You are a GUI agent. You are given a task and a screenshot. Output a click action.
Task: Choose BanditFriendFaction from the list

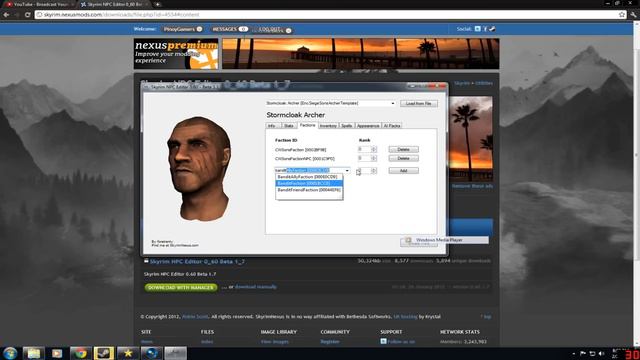(309, 190)
